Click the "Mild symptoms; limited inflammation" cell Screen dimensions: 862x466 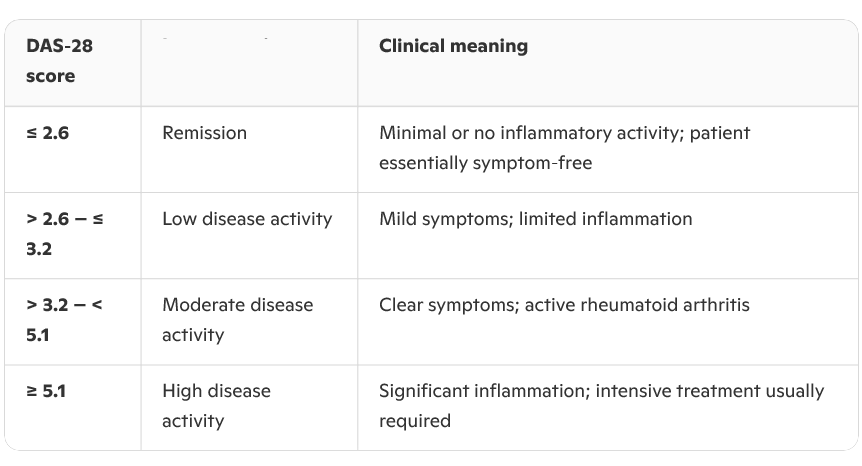click(535, 219)
